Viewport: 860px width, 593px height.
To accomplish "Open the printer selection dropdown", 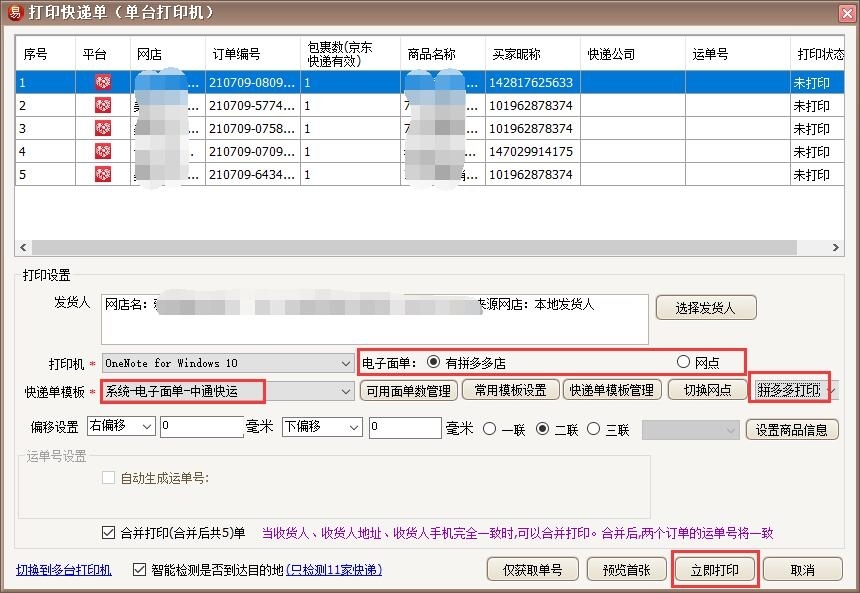I will [x=345, y=362].
